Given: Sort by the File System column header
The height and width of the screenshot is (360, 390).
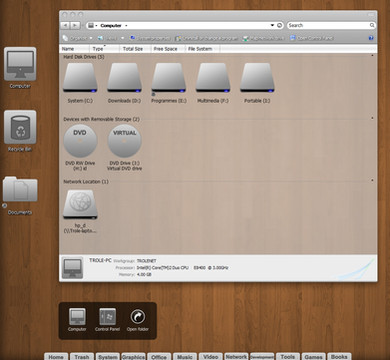Looking at the screenshot, I should 202,49.
